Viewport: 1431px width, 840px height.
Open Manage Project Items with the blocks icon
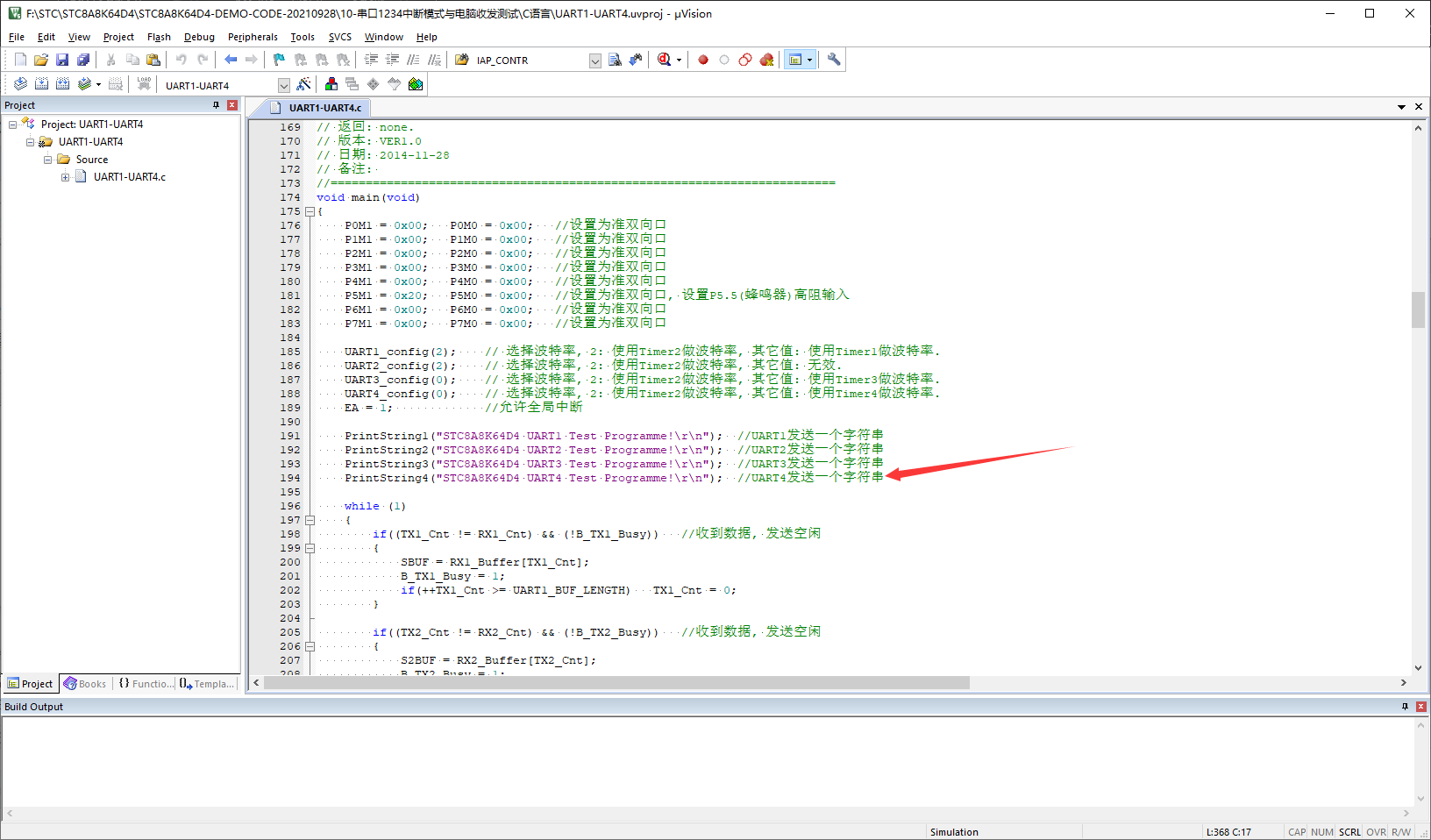pos(331,84)
